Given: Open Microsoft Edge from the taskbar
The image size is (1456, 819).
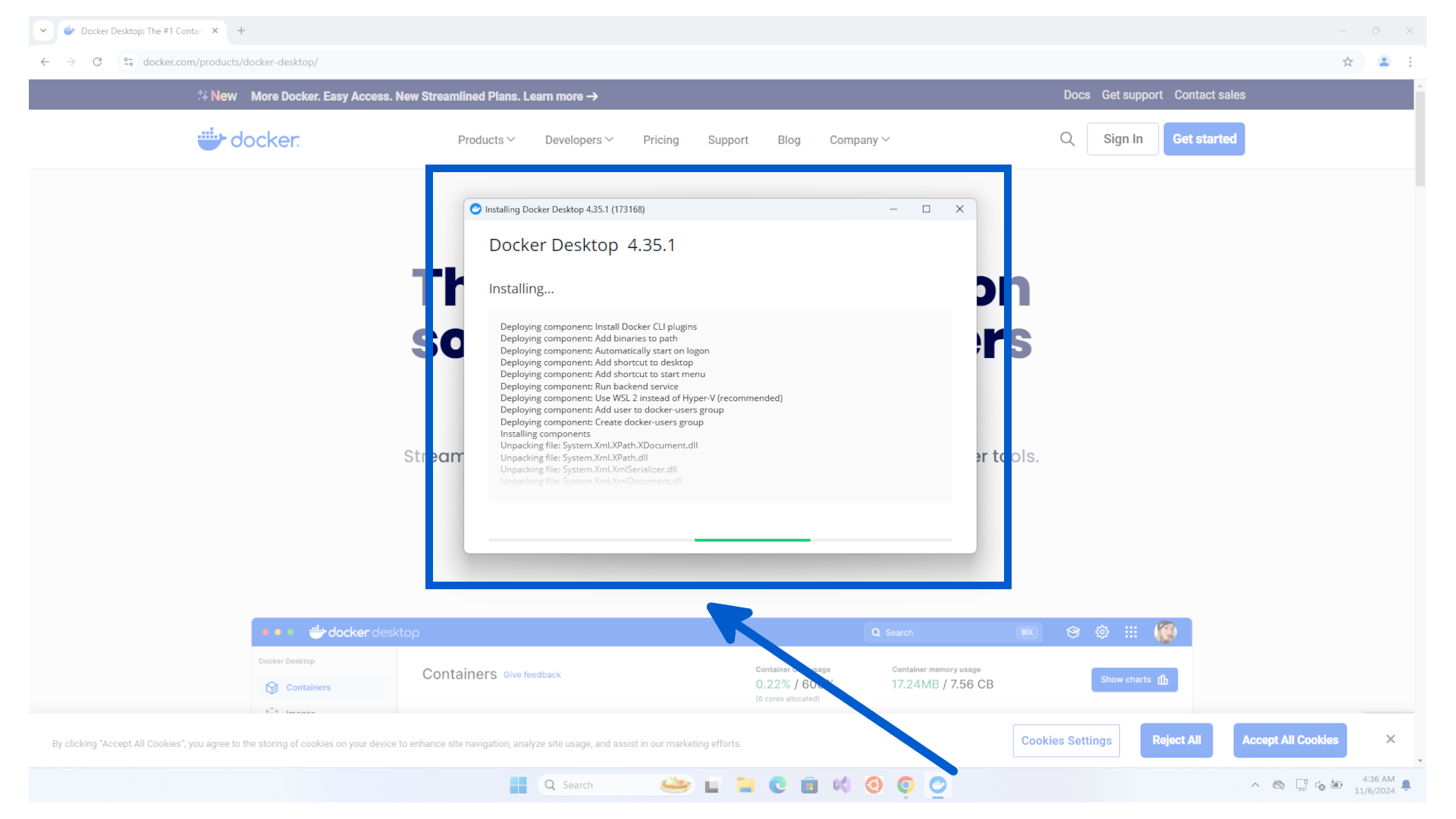Looking at the screenshot, I should [x=777, y=785].
